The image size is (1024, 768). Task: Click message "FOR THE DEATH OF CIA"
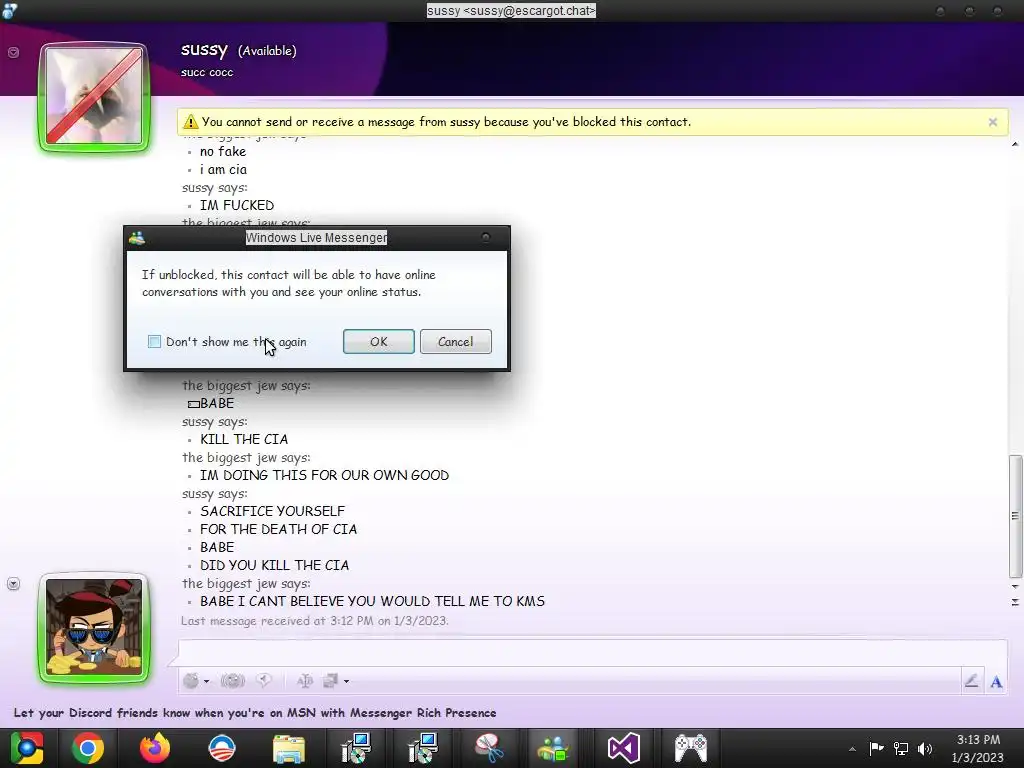coord(278,529)
